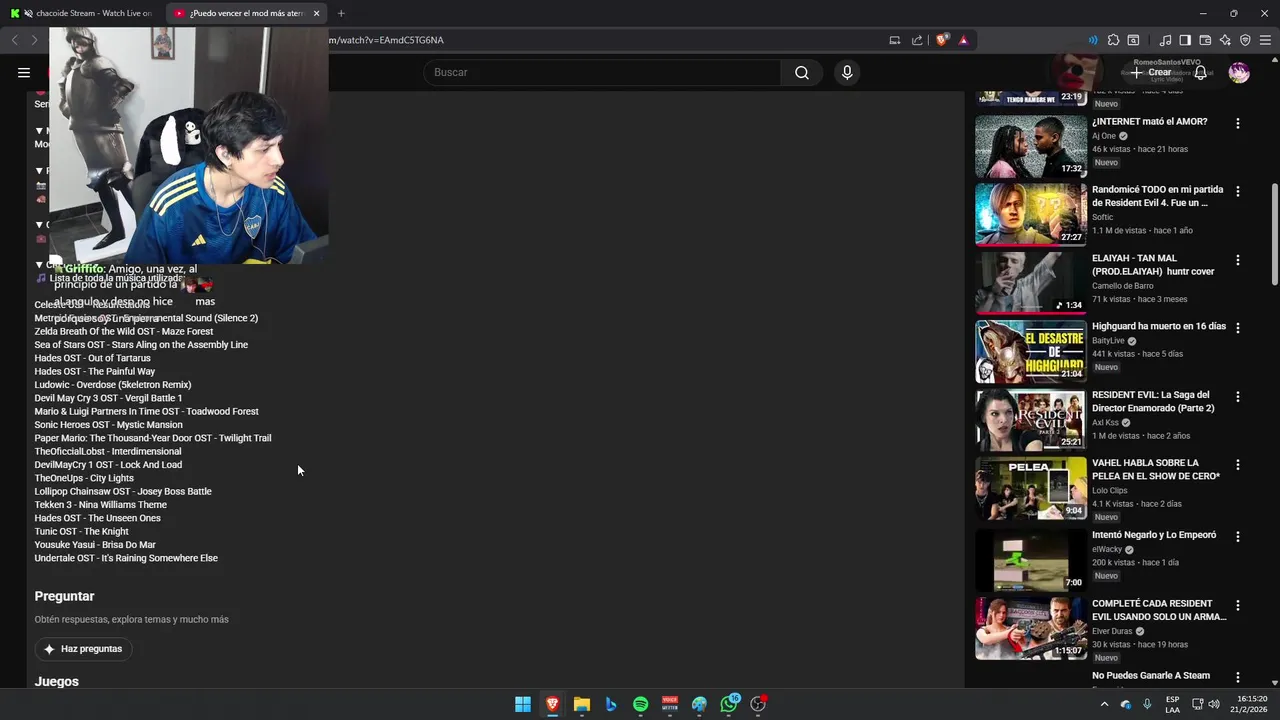Click Undertale OST - It's Raining Somewhere Else
This screenshot has width=1280, height=720.
(126, 558)
